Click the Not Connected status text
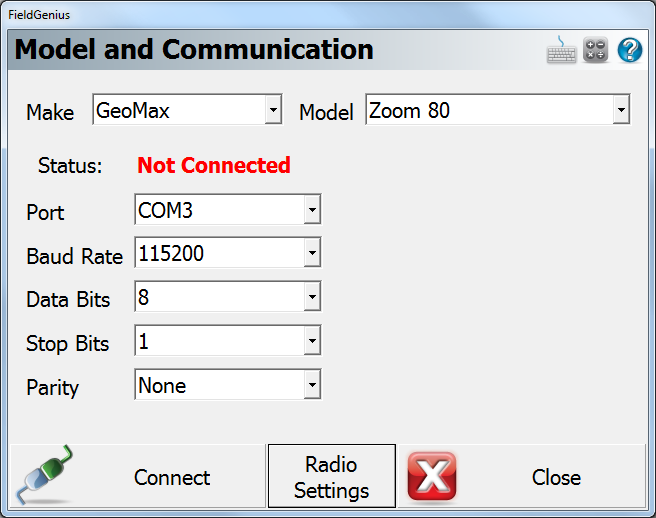Viewport: 656px width, 518px height. click(x=214, y=166)
